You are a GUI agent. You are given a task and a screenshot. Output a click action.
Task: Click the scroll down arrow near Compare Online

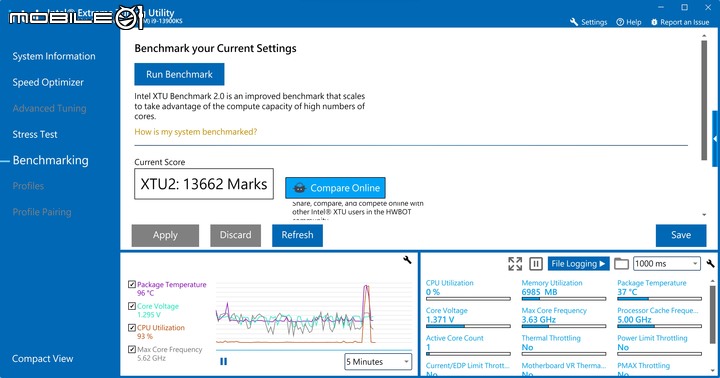coord(704,214)
